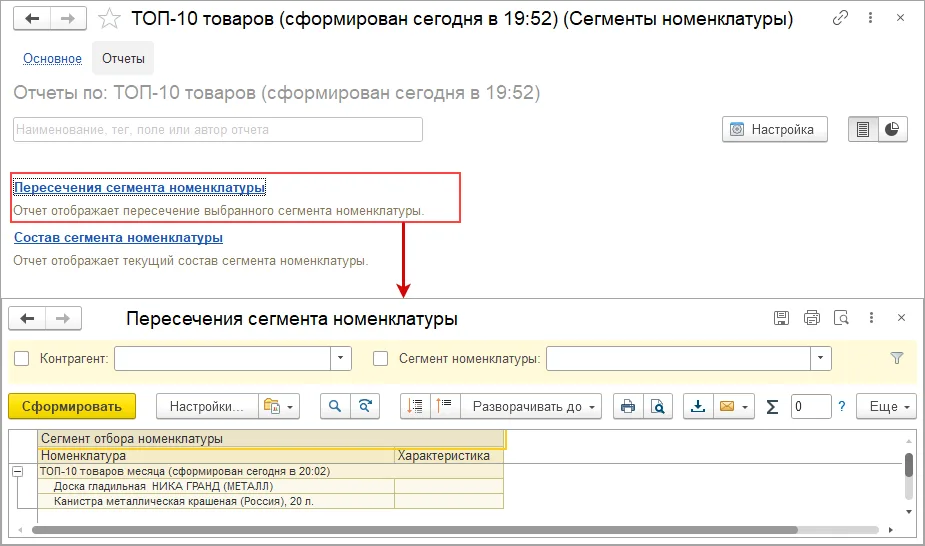Image resolution: width=925 pixels, height=546 pixels.
Task: Find in report with magnifier icon
Action: [335, 406]
